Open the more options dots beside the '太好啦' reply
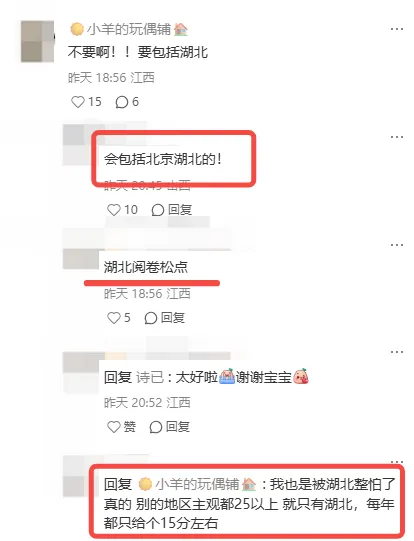Screen dimensions: 414x541 (x=397, y=352)
